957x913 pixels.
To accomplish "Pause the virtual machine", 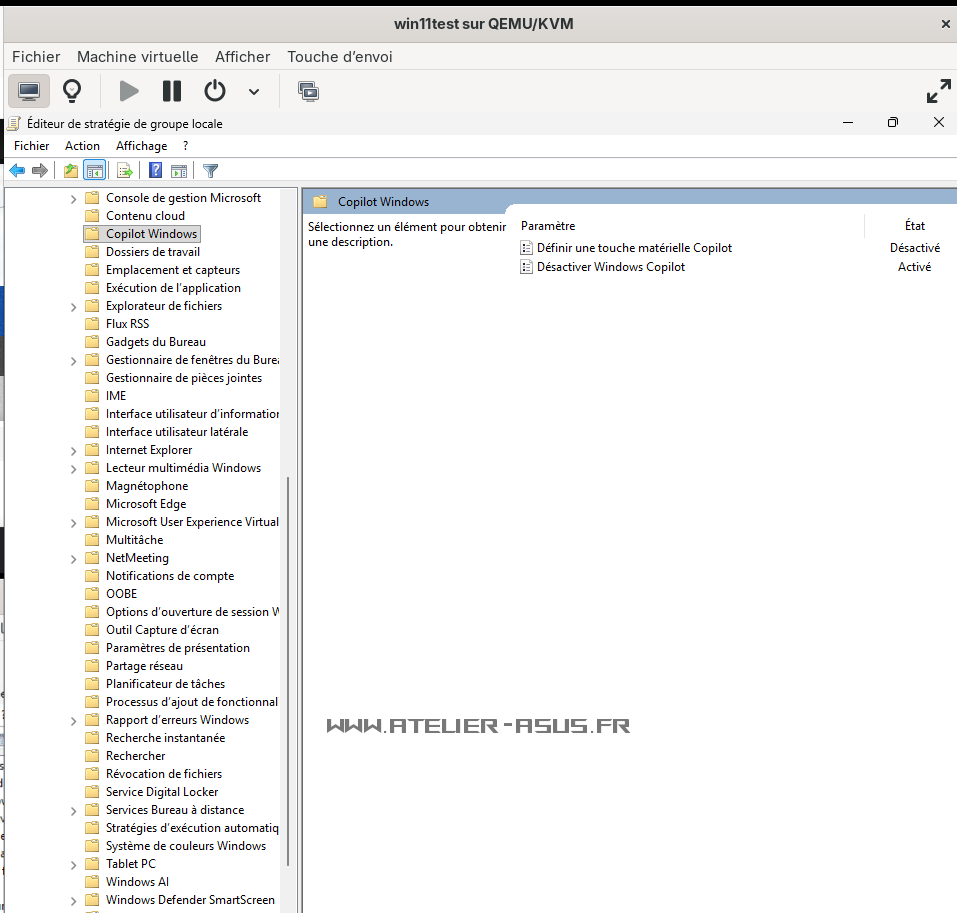I will (172, 91).
